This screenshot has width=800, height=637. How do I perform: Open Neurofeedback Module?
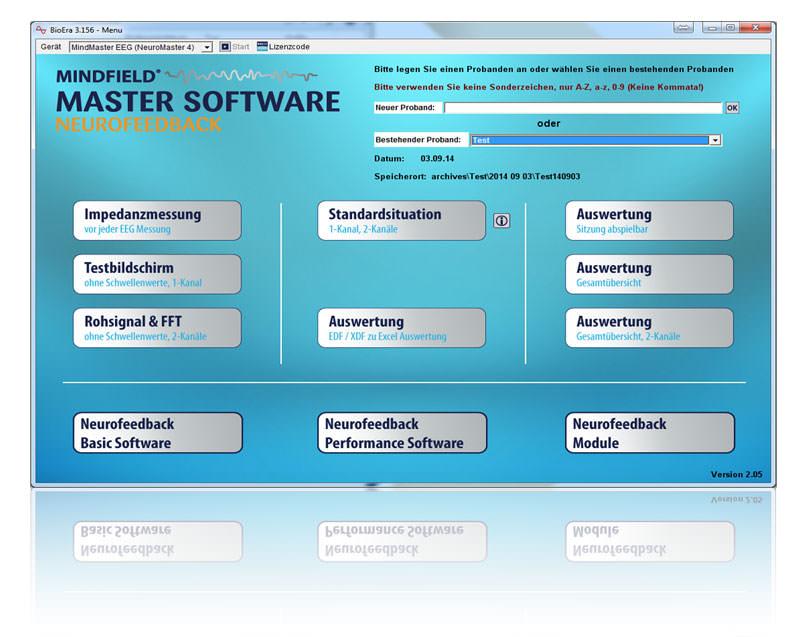[x=650, y=432]
